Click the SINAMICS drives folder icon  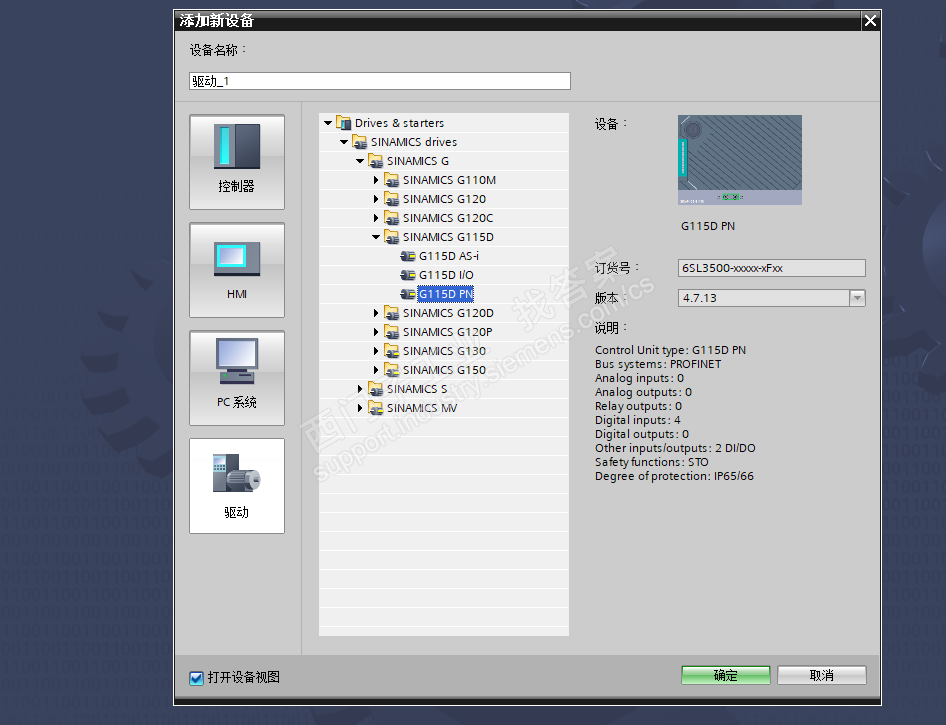point(360,142)
